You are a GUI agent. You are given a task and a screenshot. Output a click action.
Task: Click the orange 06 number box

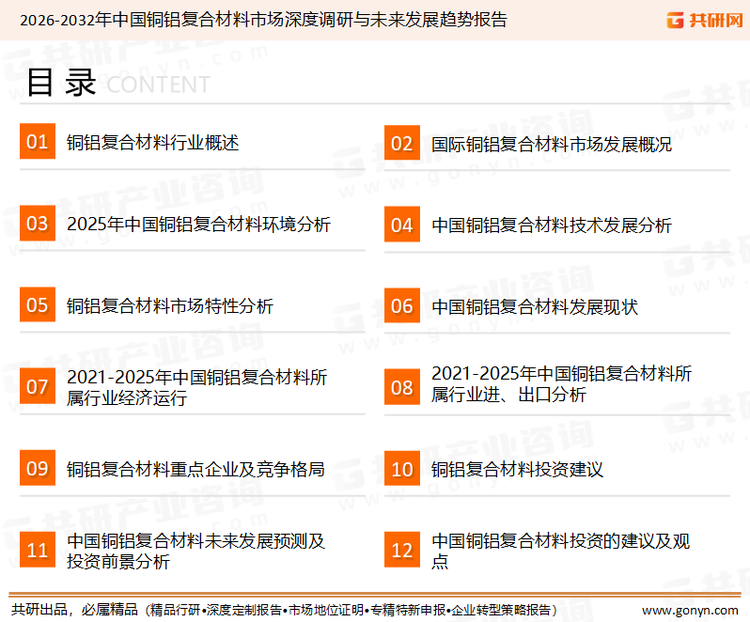[402, 306]
